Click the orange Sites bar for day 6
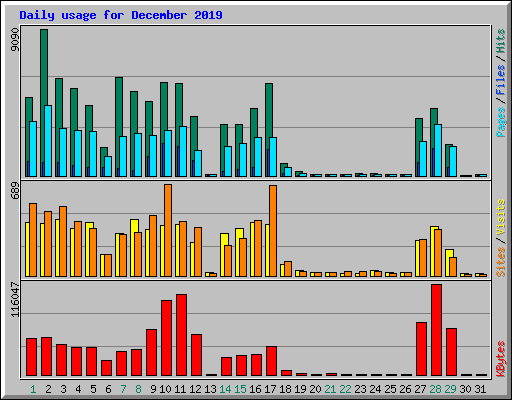 click(x=108, y=265)
